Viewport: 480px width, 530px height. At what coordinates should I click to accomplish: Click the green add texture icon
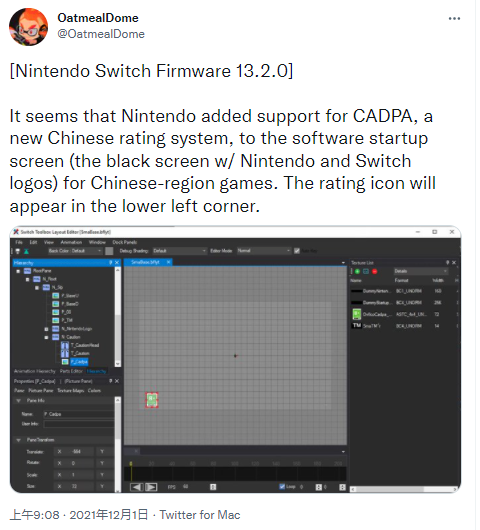357,271
